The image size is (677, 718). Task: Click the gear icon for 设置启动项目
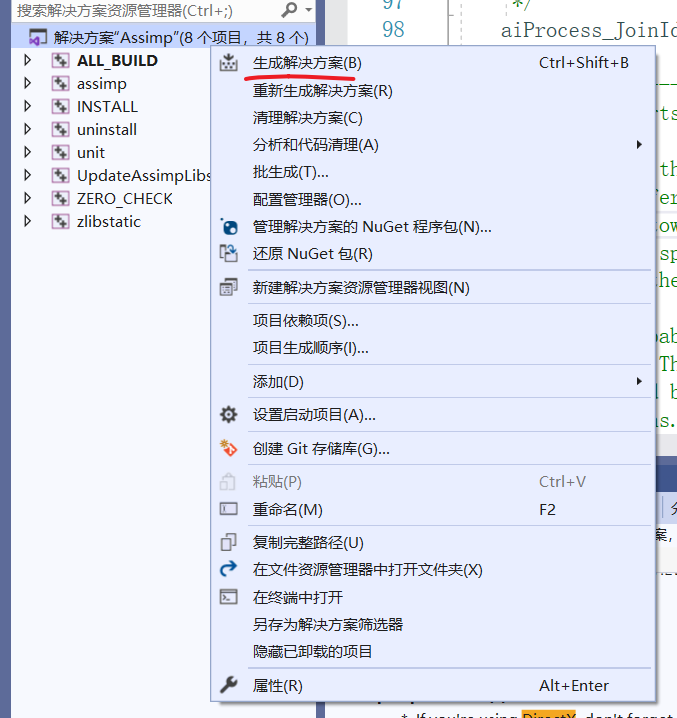pos(228,414)
